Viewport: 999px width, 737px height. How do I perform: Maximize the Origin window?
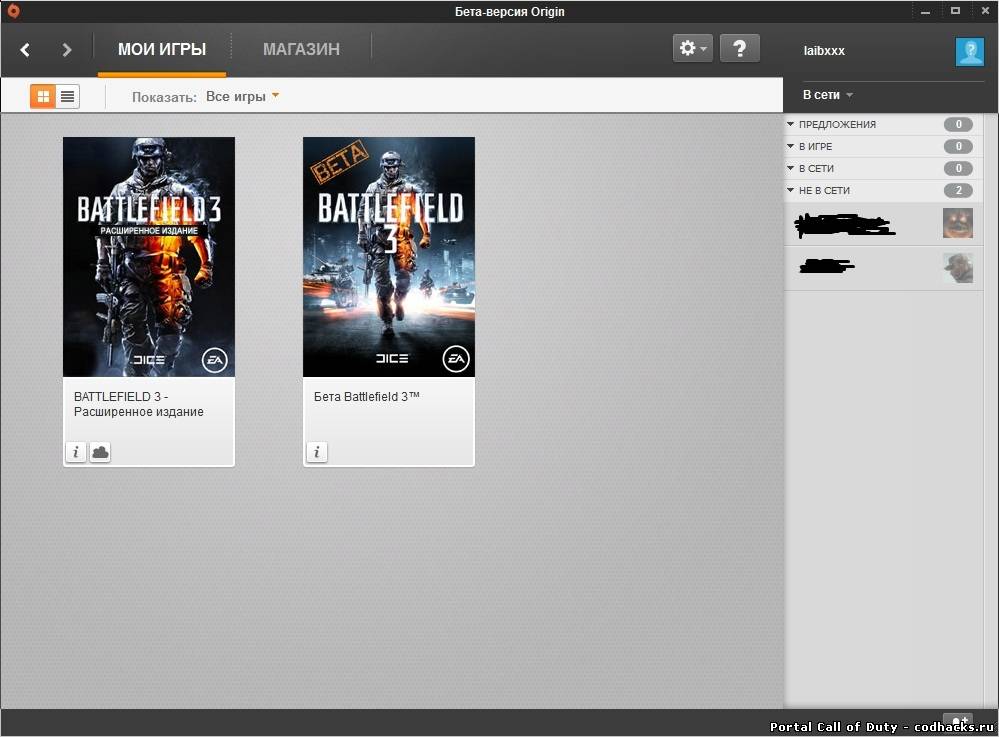coord(955,11)
